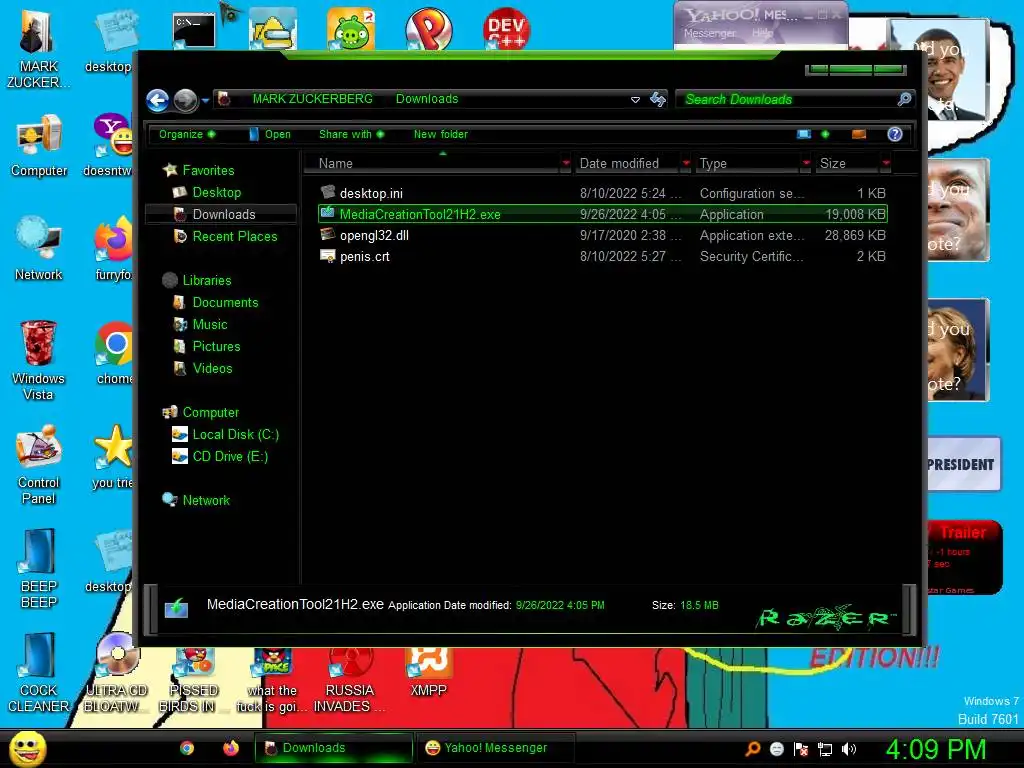Open the BEEP BEEP desktop icon
This screenshot has height=768, width=1024.
pos(39,569)
